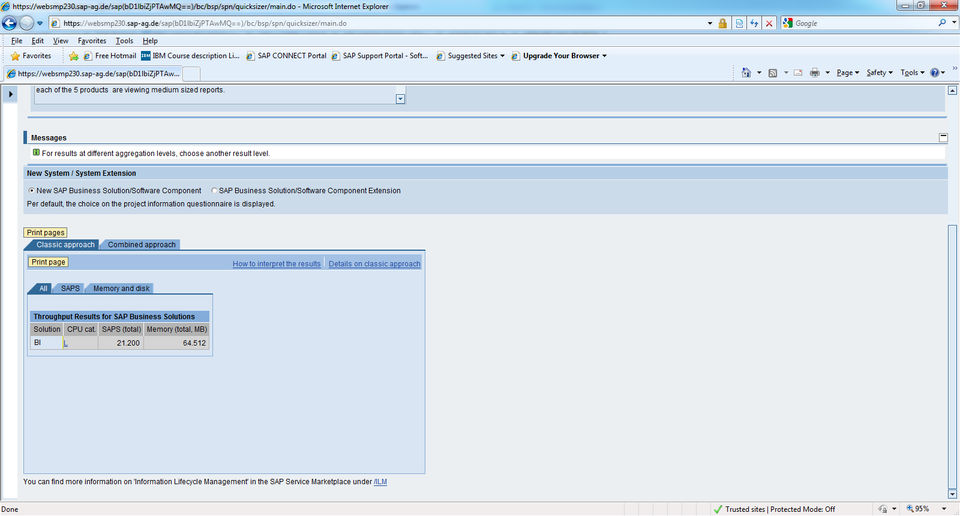Select the websmp230.sap-ag.de browser tab
Image resolution: width=960 pixels, height=516 pixels.
pyautogui.click(x=92, y=73)
